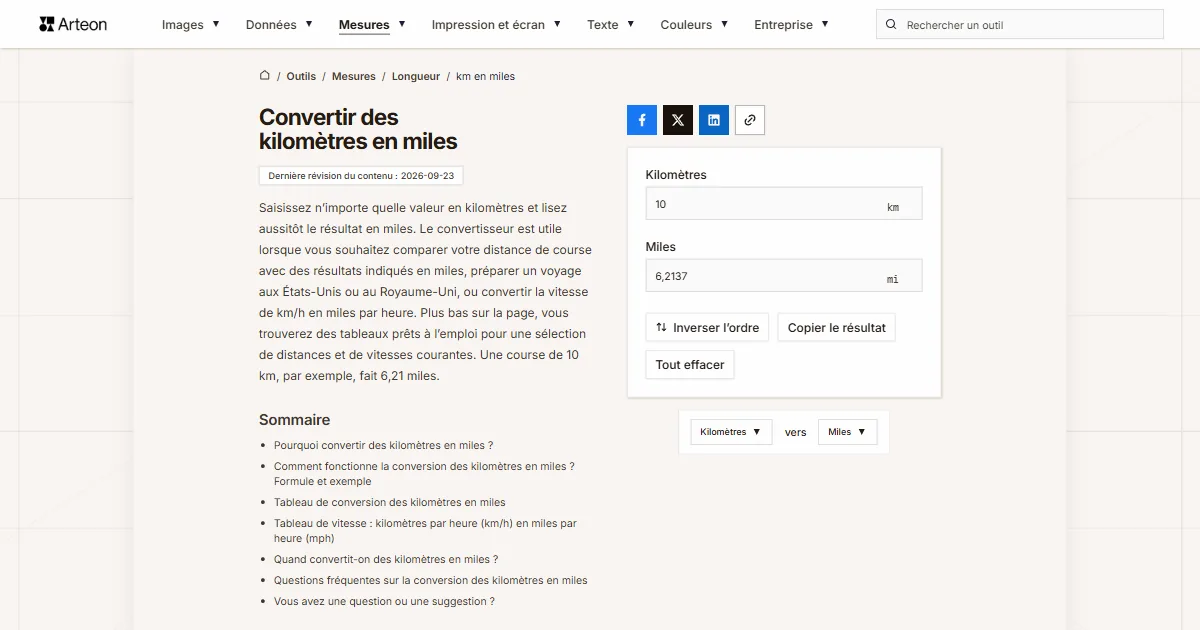Jump to Questions fréquentes section
Viewport: 1200px width, 630px height.
pos(431,580)
